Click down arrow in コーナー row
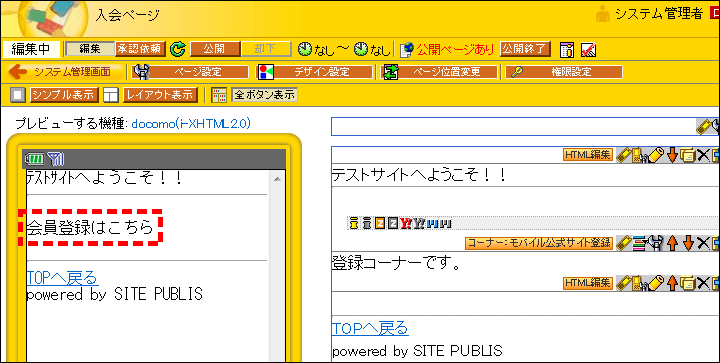 (688, 243)
